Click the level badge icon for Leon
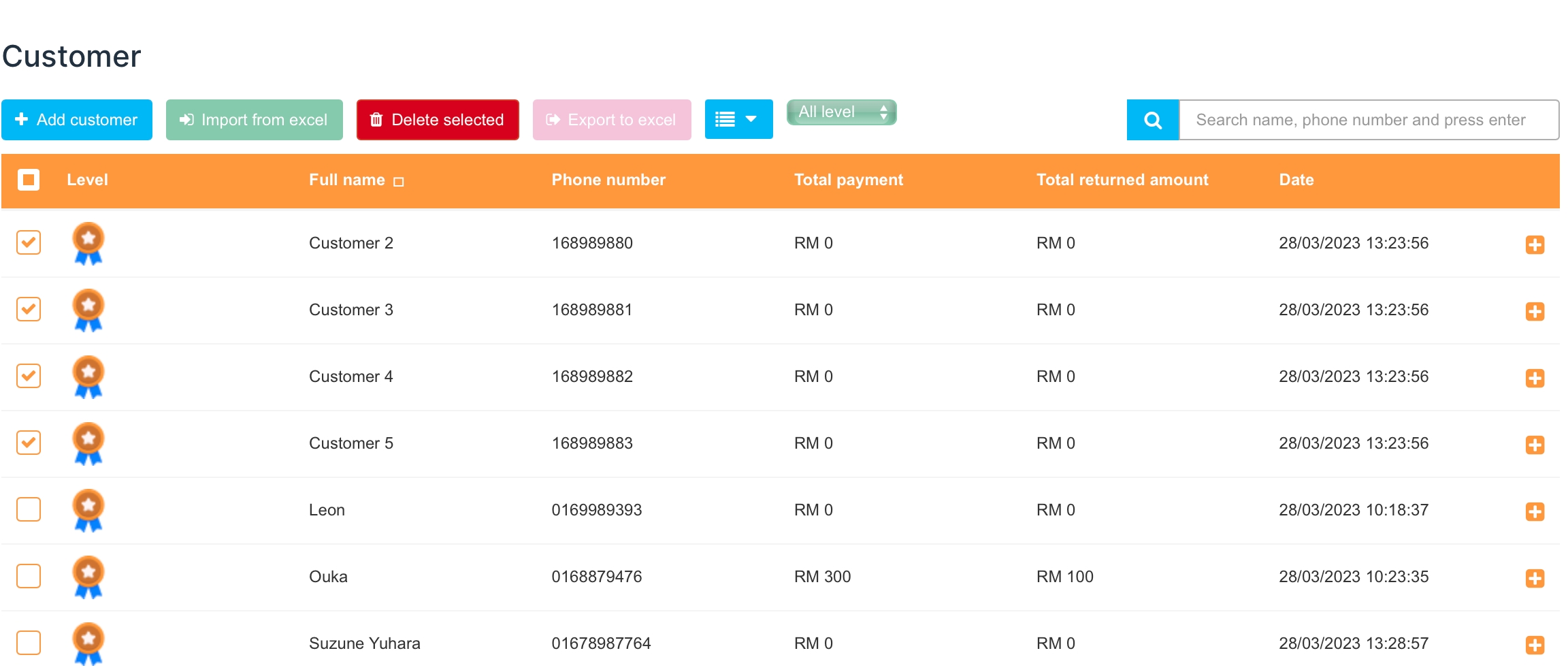 (88, 510)
